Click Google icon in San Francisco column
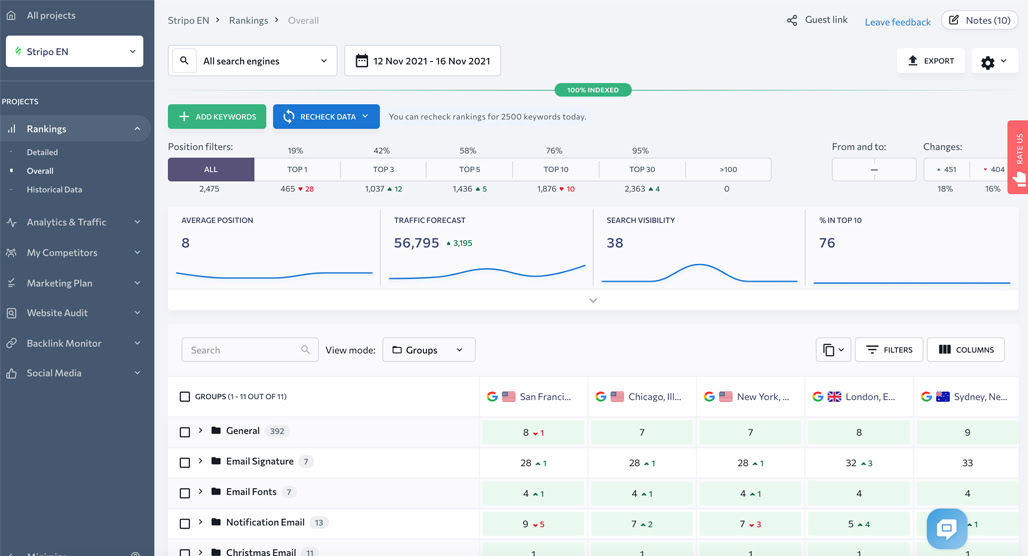1028x556 pixels. coord(492,397)
